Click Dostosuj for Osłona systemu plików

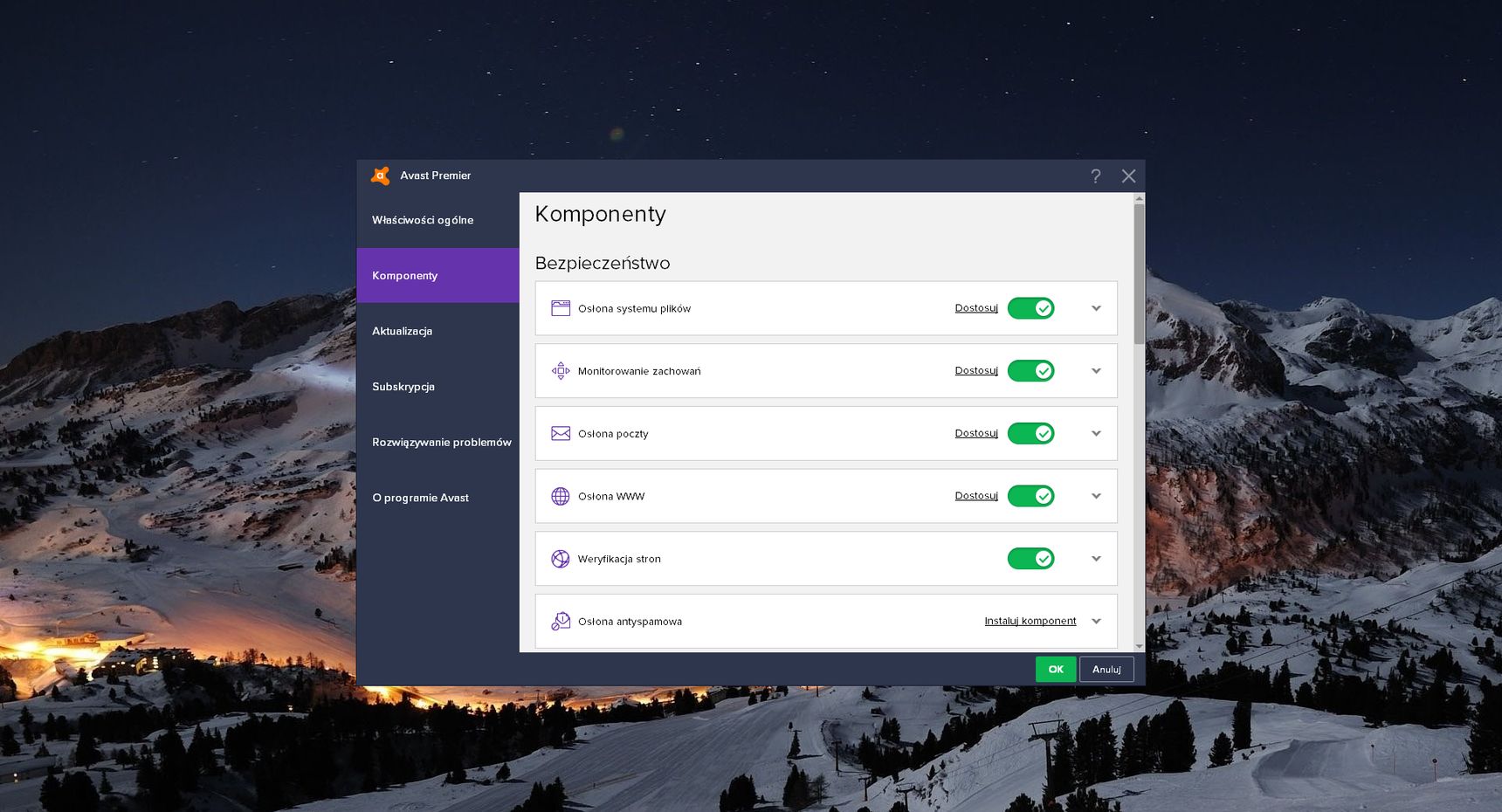coord(976,308)
